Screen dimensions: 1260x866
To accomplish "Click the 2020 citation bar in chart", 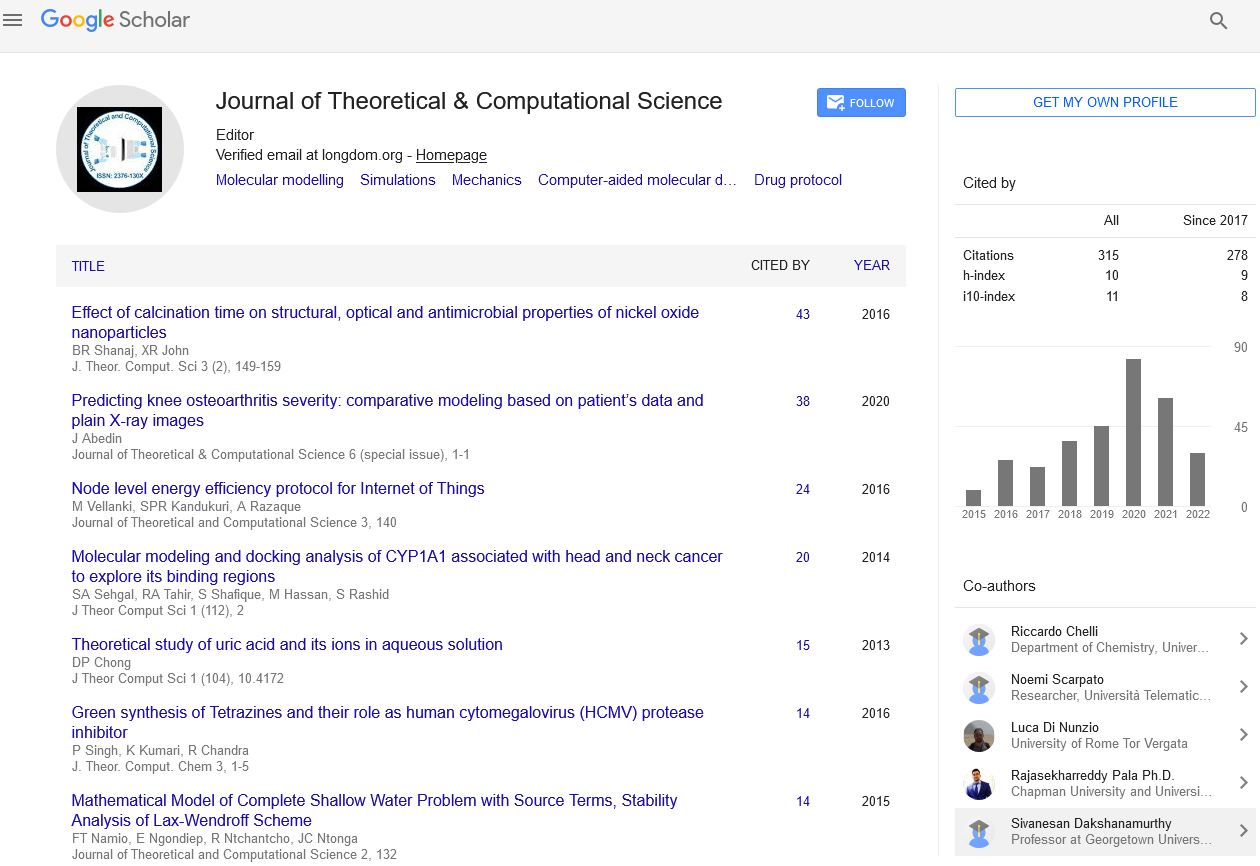I will [1133, 432].
